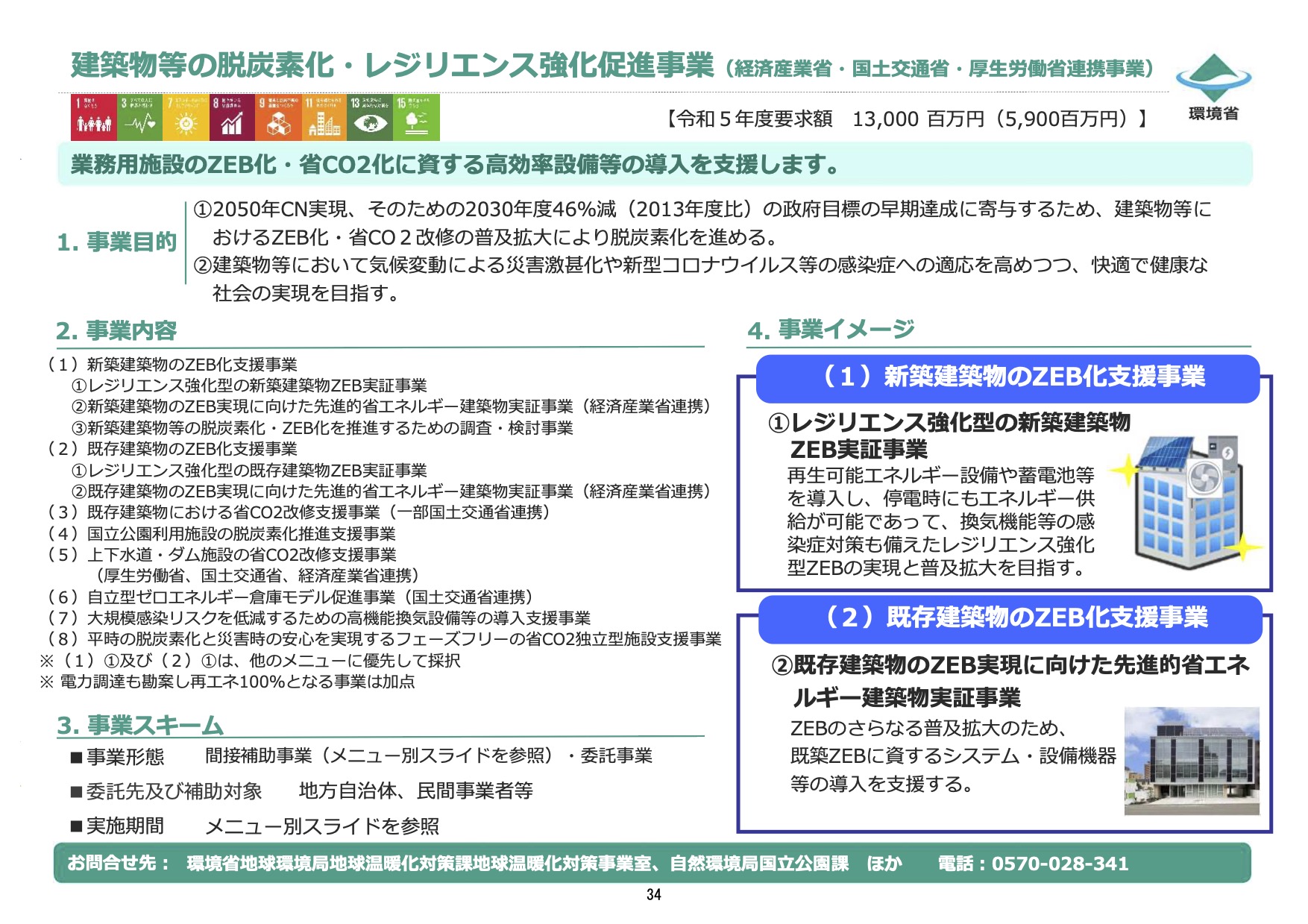Select bold heading ①レジリエンス強化型の新築建築物 ZEB実証事業
This screenshot has height=924, width=1308.
click(x=949, y=436)
